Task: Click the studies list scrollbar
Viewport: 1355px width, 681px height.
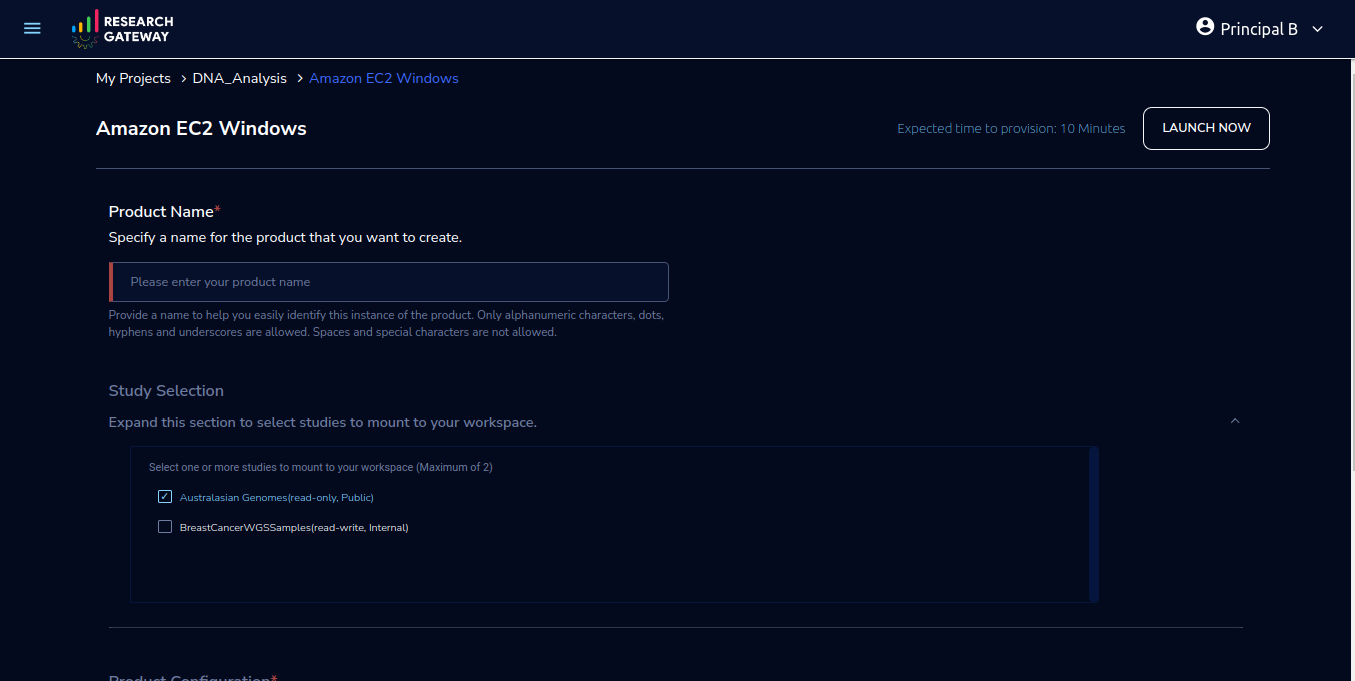Action: (1094, 524)
